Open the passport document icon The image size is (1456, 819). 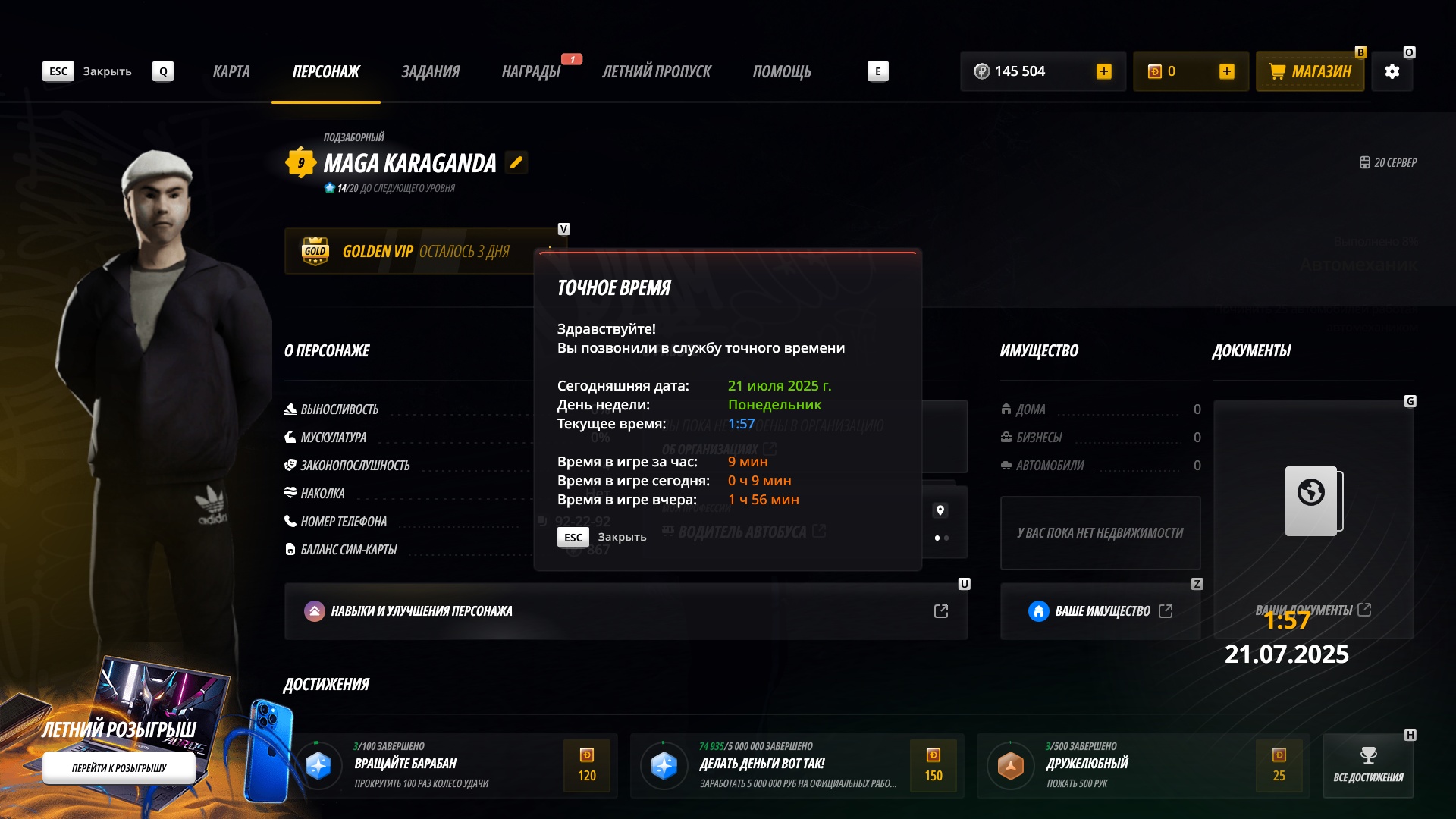(x=1313, y=500)
